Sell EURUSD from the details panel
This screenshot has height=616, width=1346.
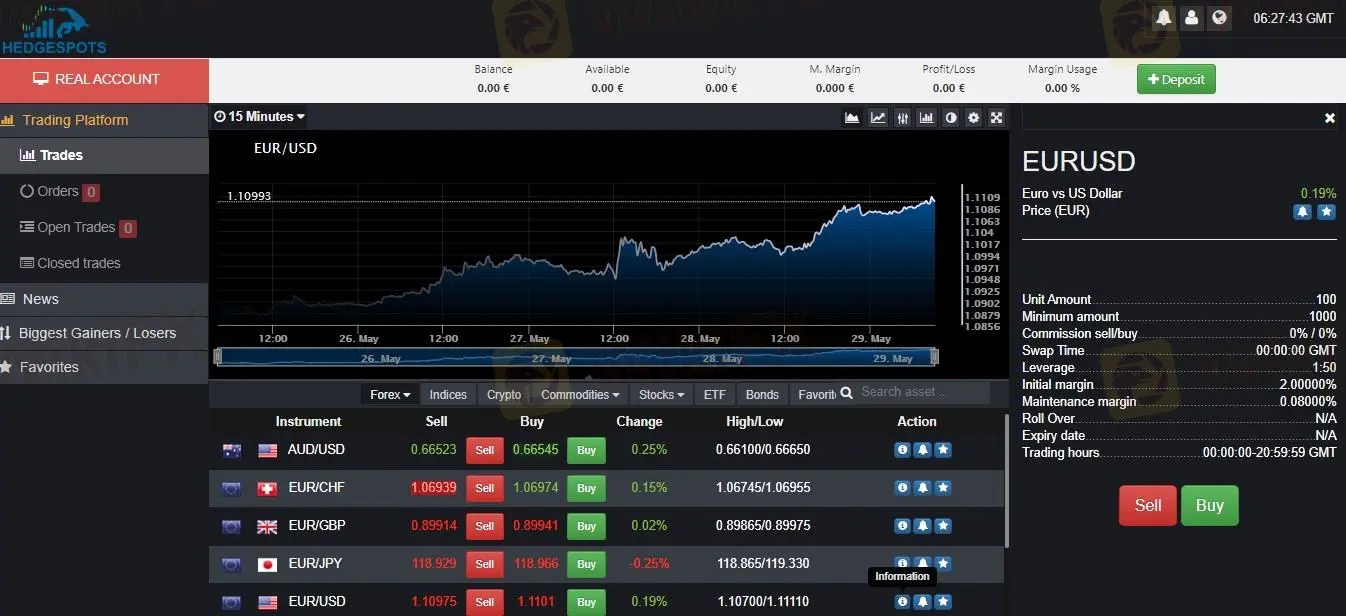(x=1148, y=505)
